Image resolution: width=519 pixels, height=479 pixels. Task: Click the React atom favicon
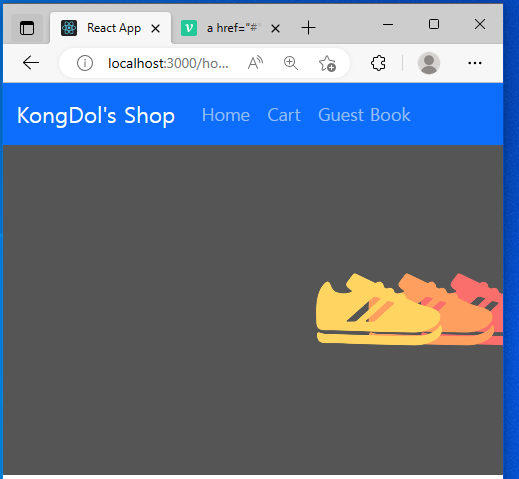click(x=69, y=28)
